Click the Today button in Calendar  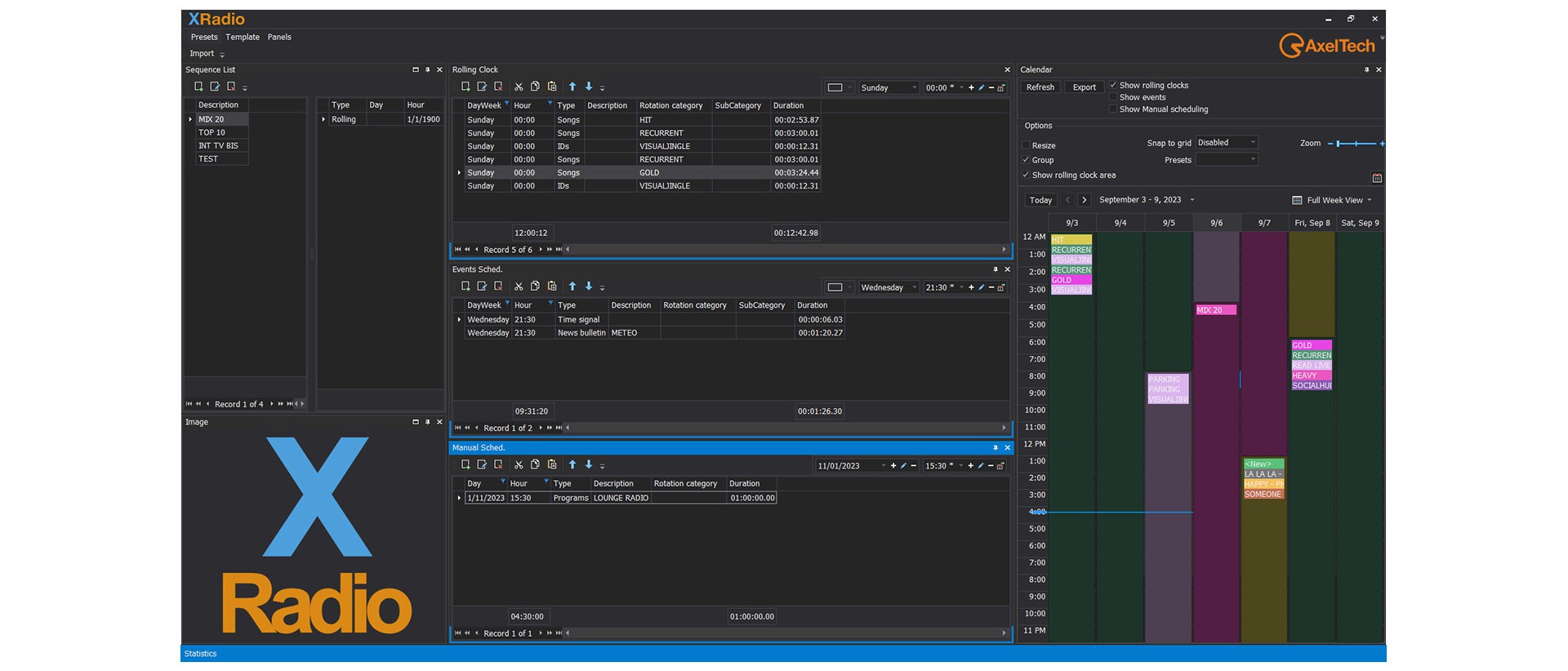pos(1040,201)
